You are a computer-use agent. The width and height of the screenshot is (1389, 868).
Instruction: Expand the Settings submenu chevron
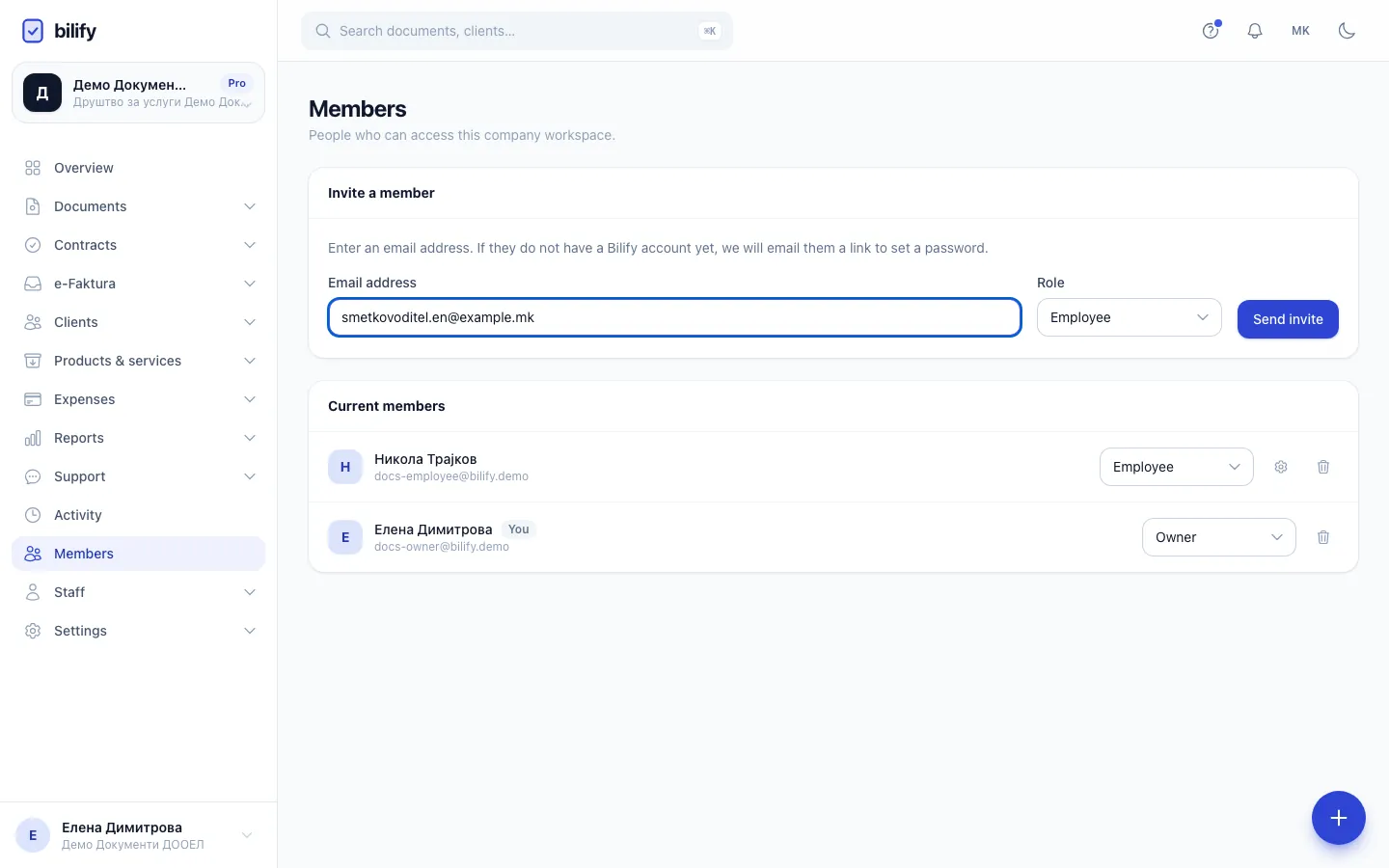(250, 631)
